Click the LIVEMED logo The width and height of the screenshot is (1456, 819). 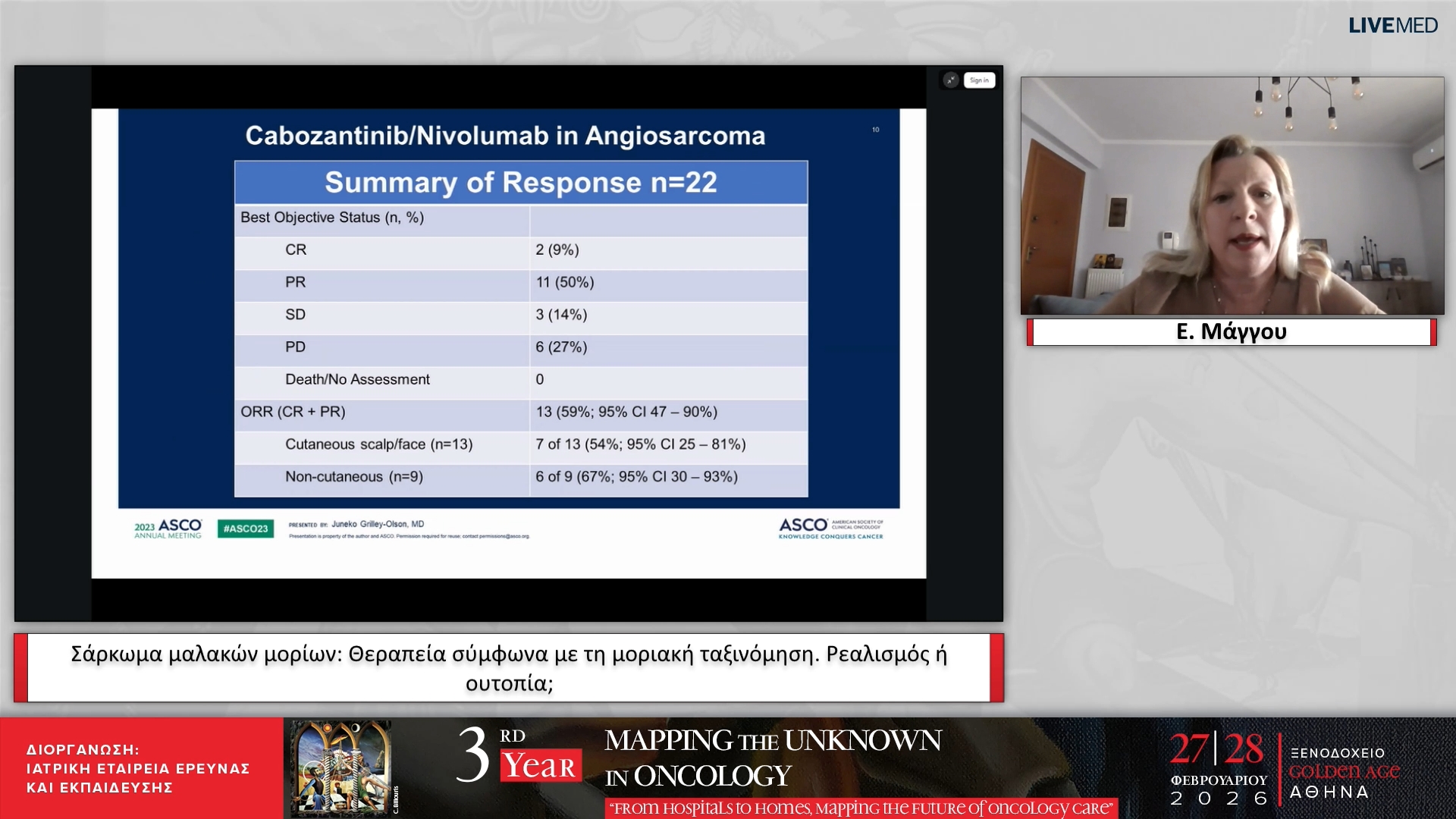(x=1392, y=26)
